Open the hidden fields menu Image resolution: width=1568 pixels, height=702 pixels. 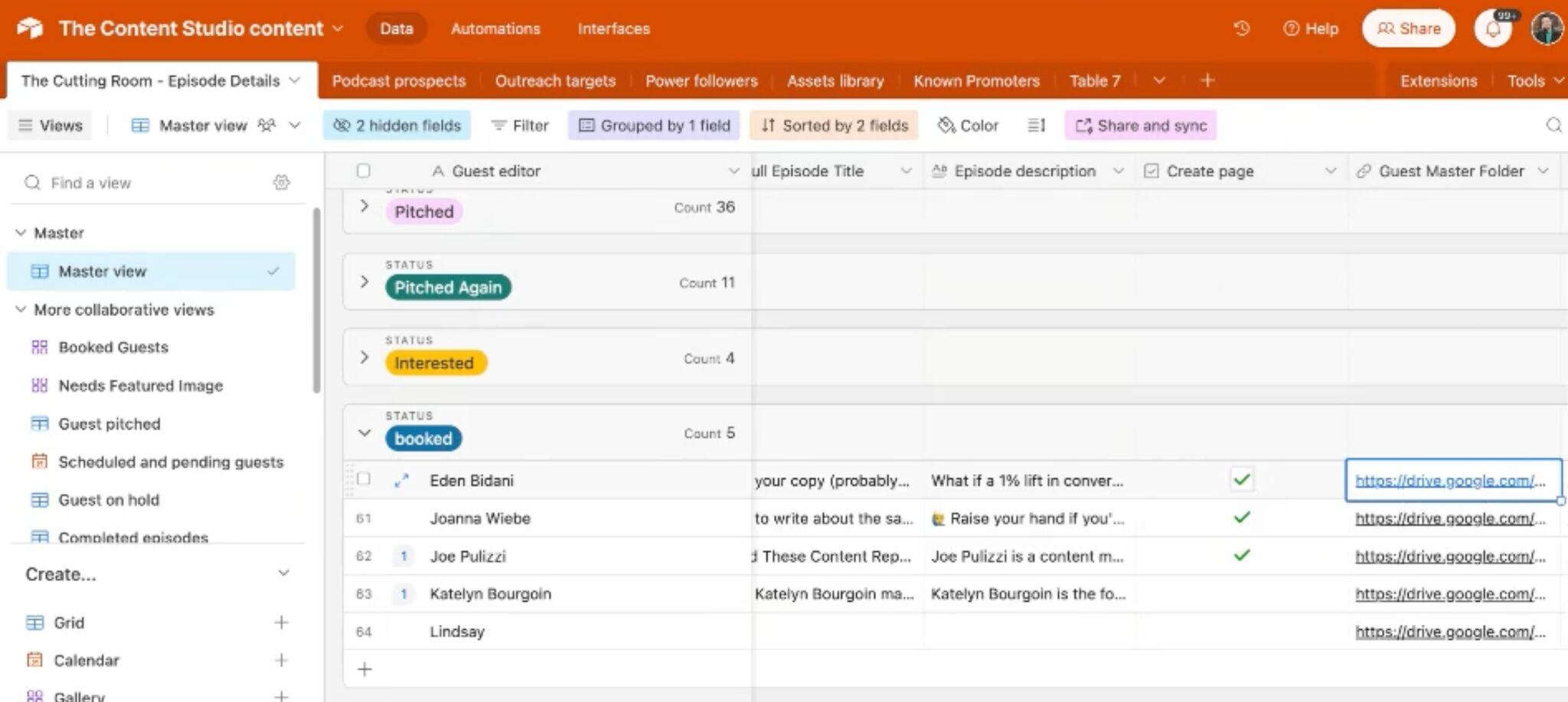point(396,125)
